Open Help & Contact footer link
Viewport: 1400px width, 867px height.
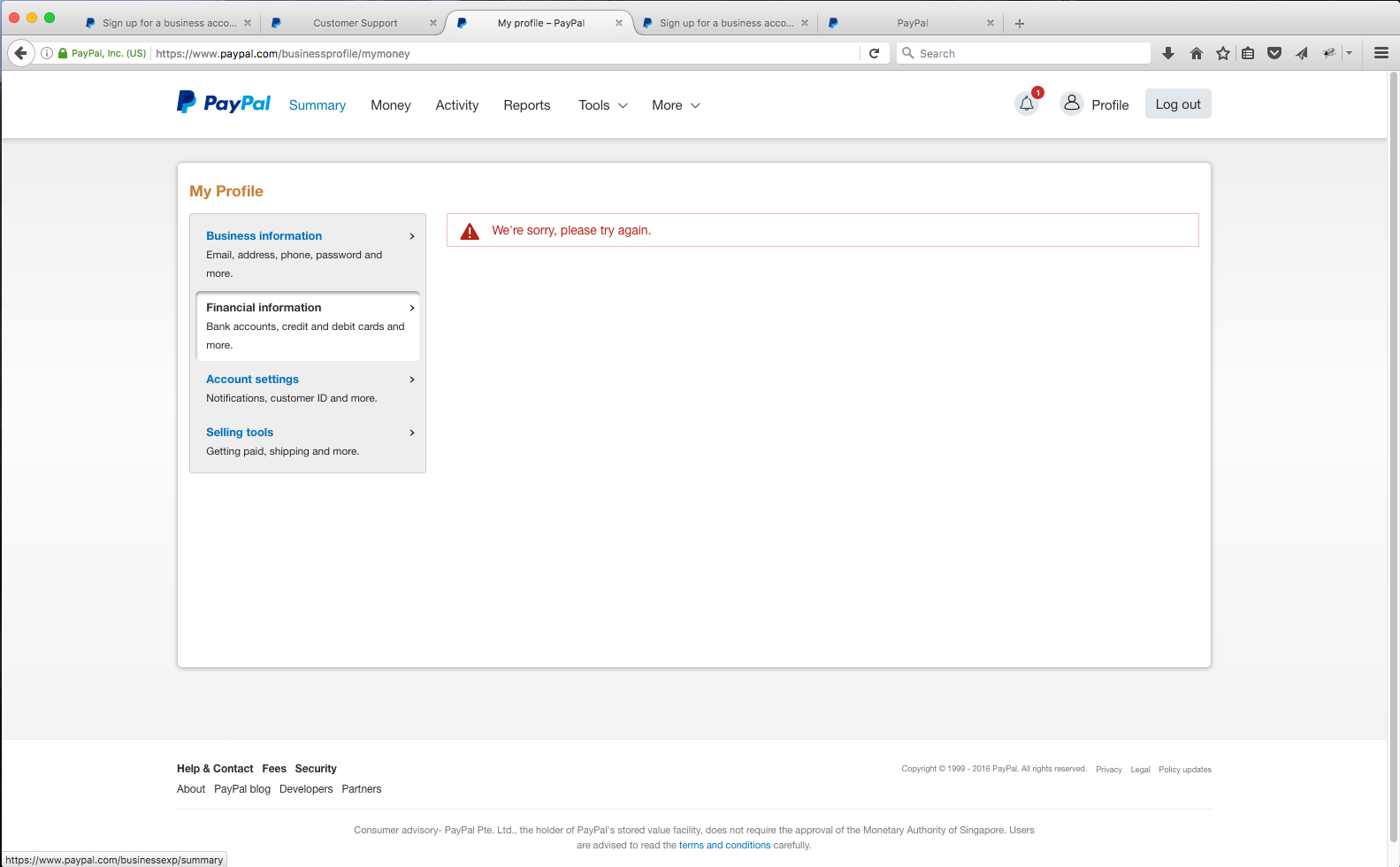point(215,769)
